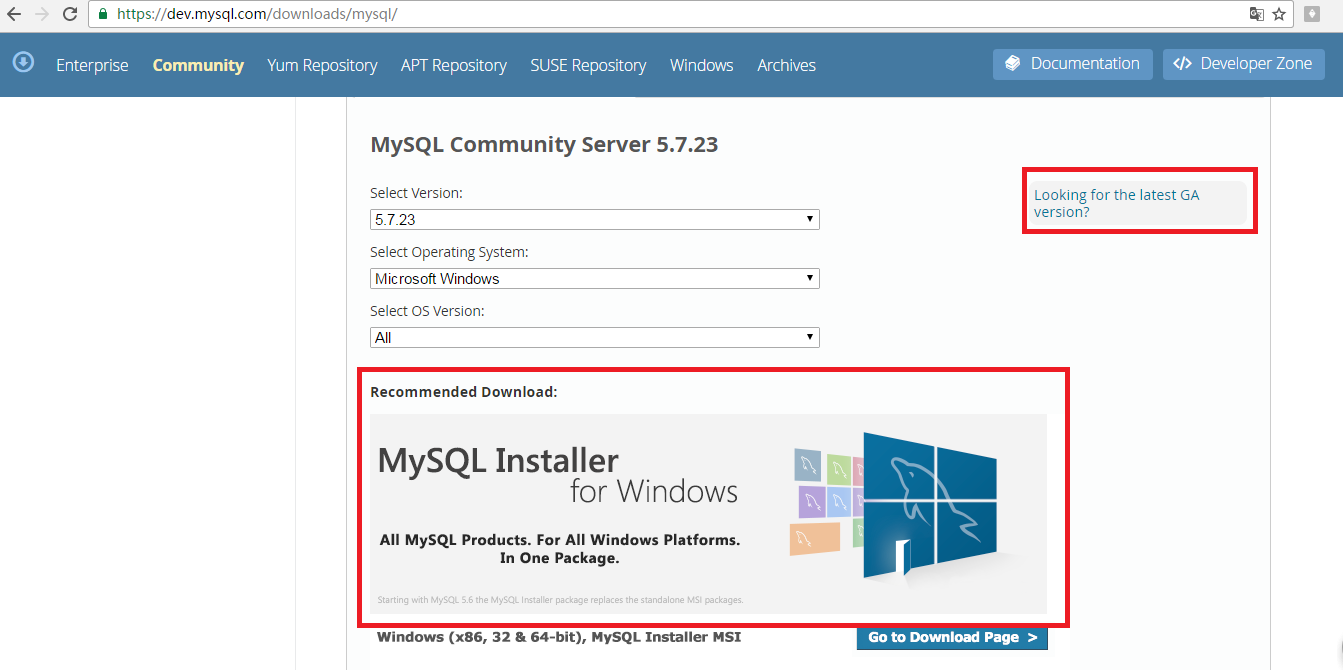1343x670 pixels.
Task: Click the browser back arrow
Action: [x=14, y=15]
